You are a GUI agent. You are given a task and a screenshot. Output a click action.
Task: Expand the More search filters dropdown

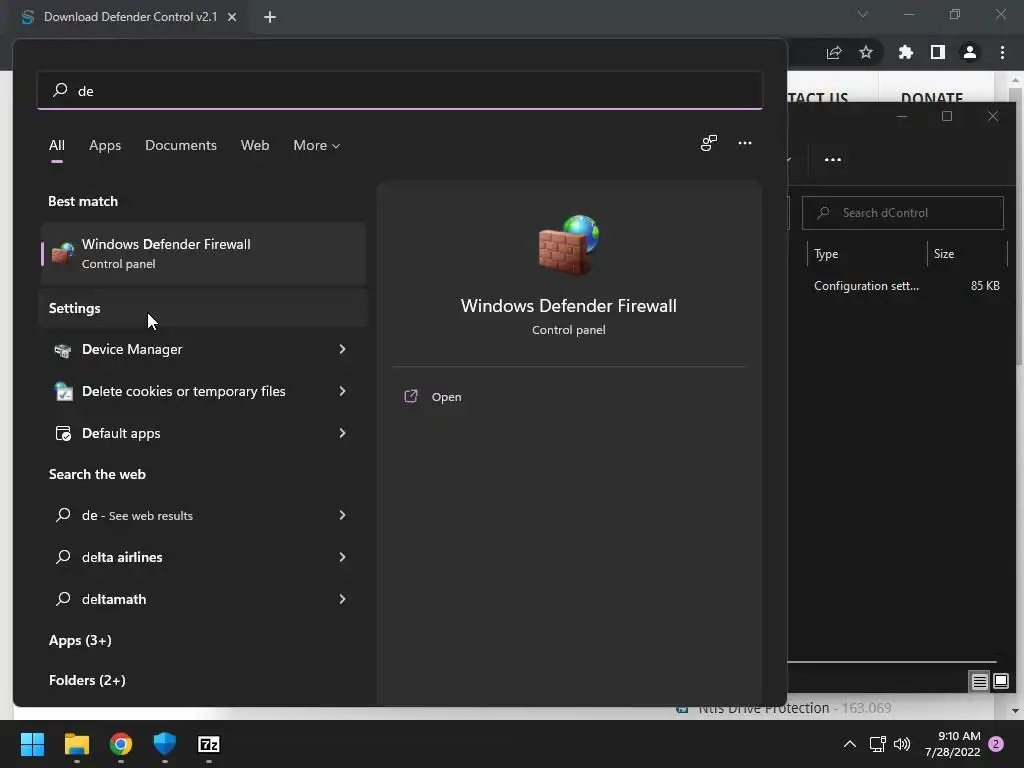coord(317,145)
